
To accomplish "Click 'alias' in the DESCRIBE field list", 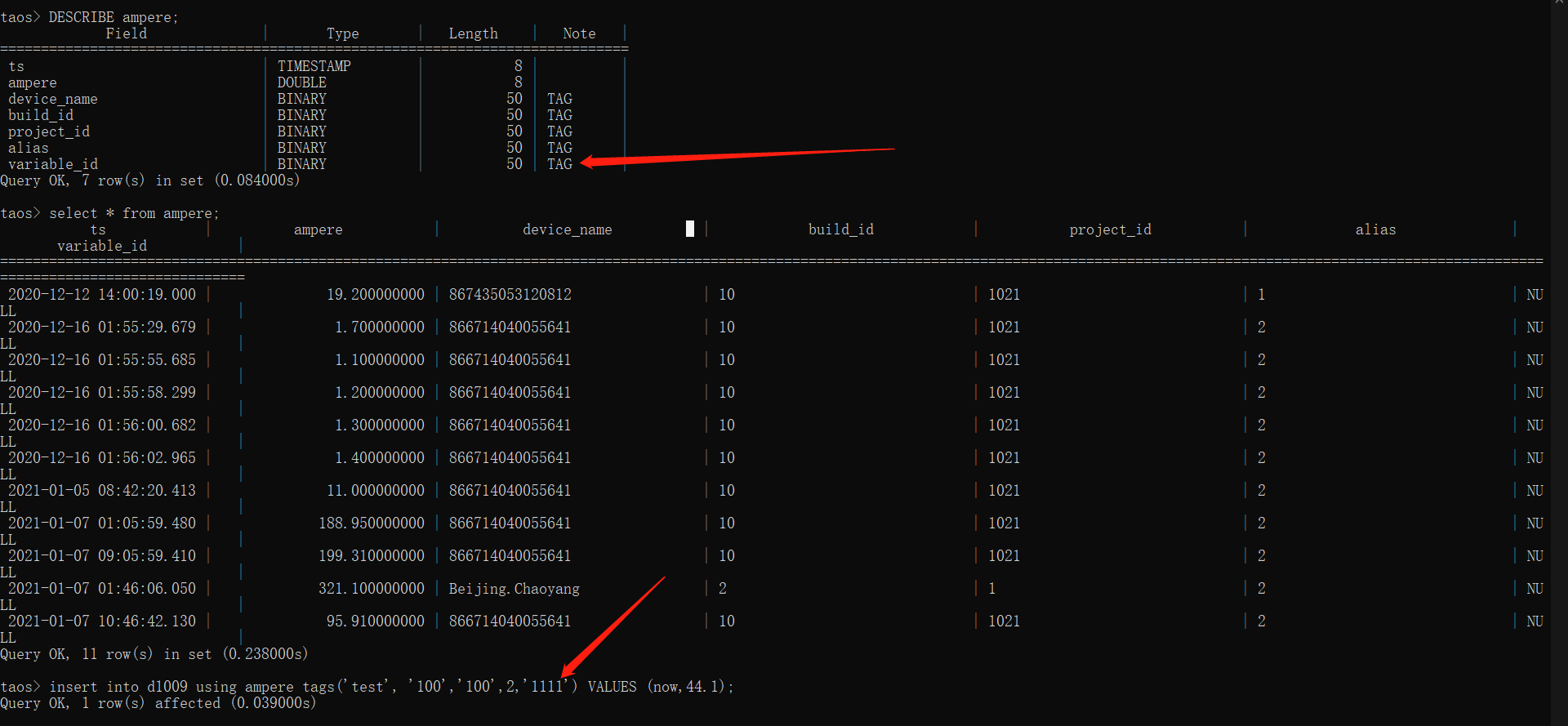I will click(29, 148).
